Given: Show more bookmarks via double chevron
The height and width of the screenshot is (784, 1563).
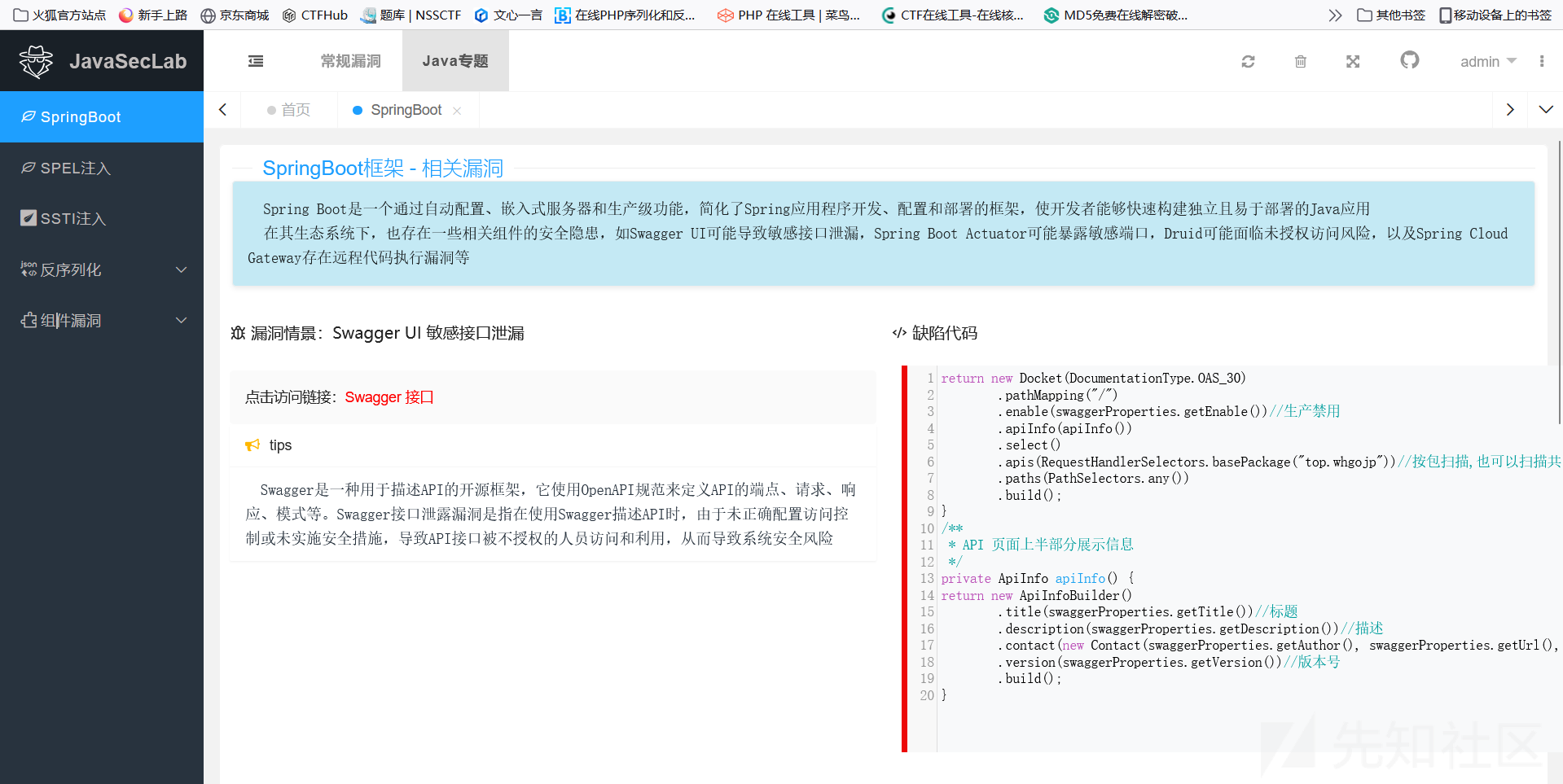Looking at the screenshot, I should pos(1335,15).
